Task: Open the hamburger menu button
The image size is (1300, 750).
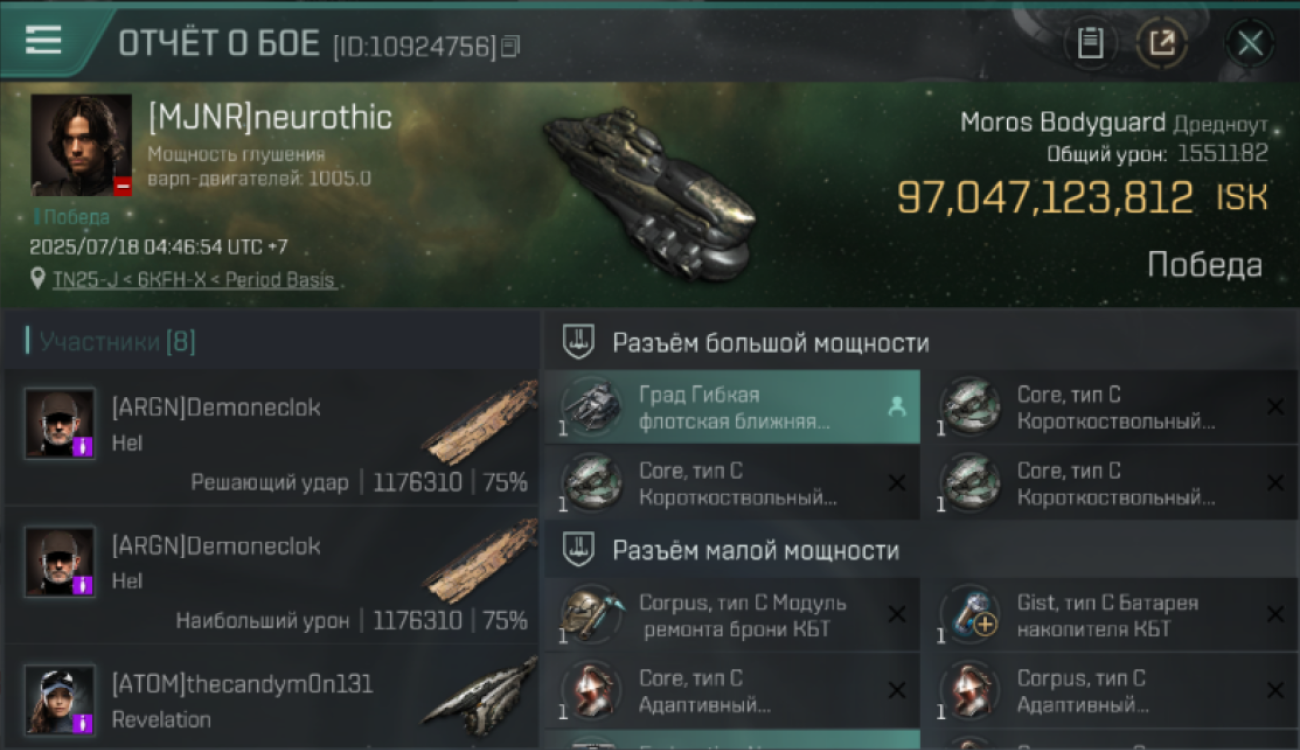Action: tap(43, 40)
